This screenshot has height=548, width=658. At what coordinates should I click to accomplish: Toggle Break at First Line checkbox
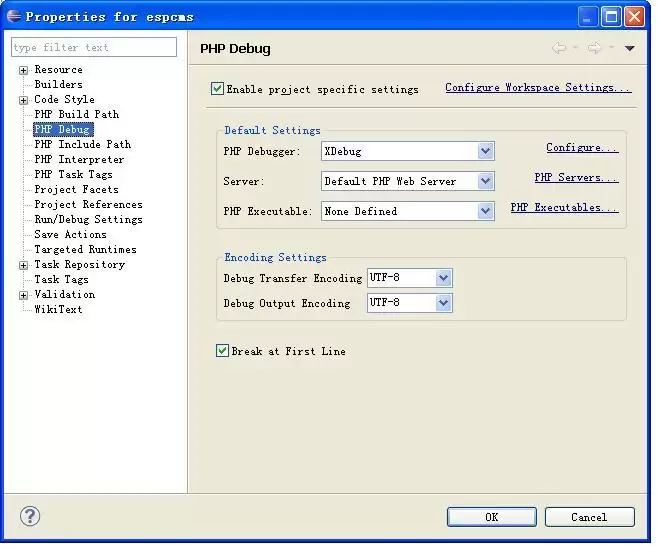[222, 351]
